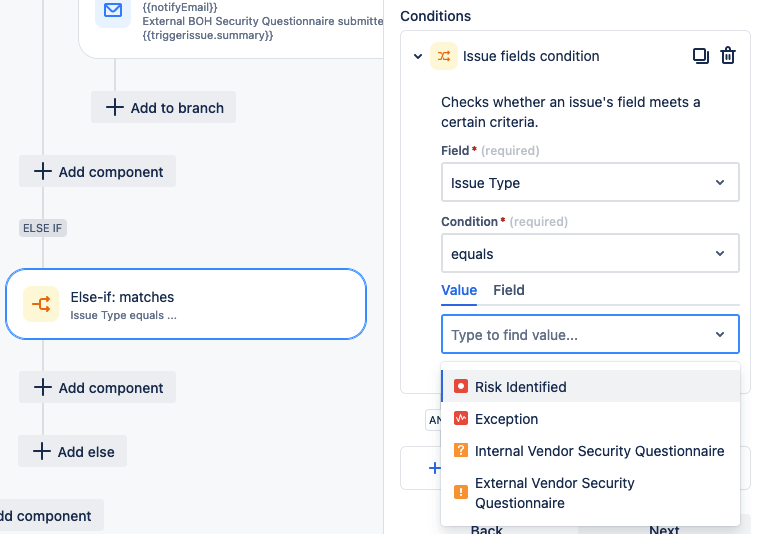Click the Add to branch button
Image resolution: width=760 pixels, height=534 pixels.
(164, 108)
